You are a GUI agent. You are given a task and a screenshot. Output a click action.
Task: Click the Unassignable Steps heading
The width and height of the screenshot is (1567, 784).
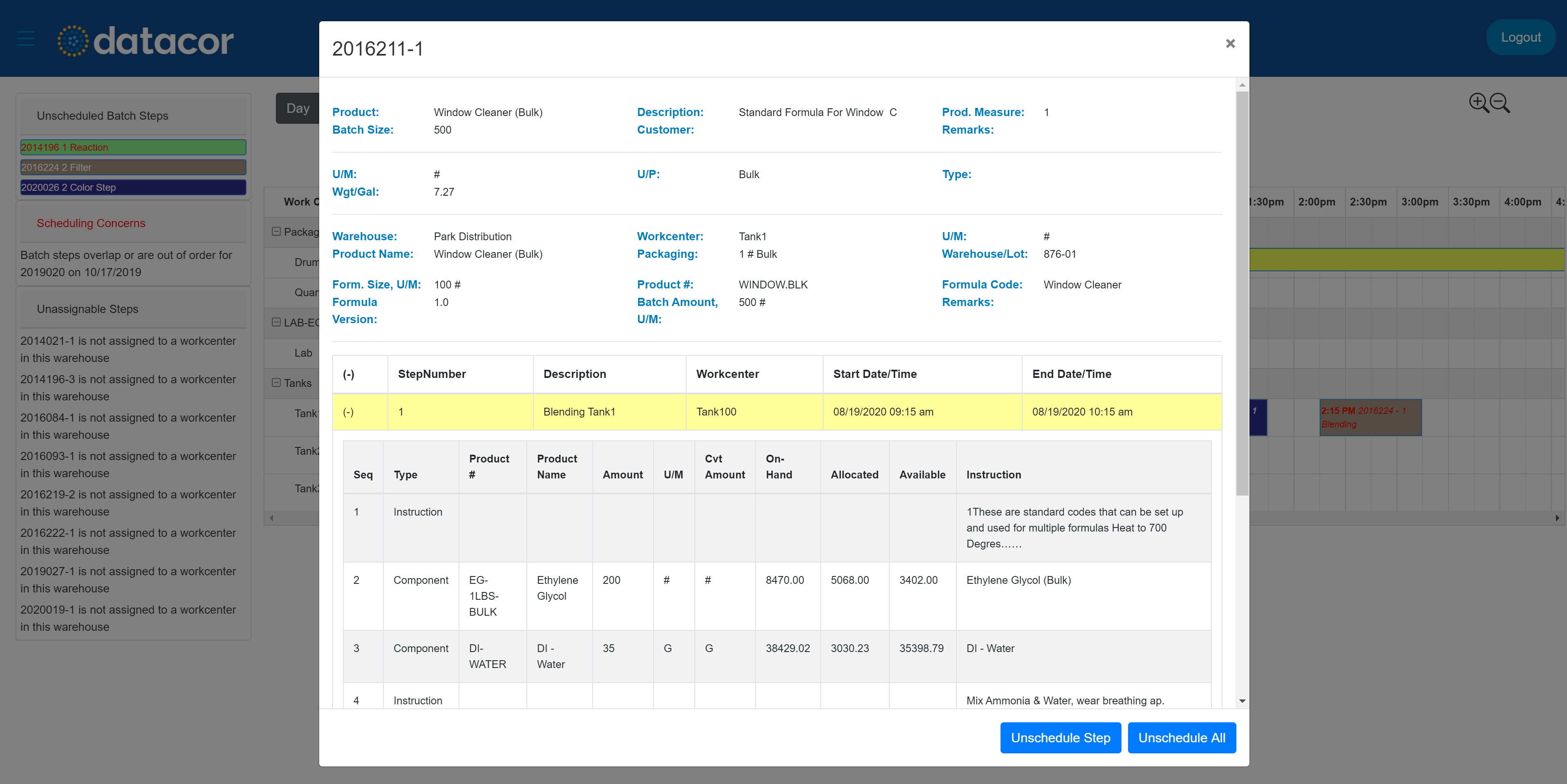point(87,309)
